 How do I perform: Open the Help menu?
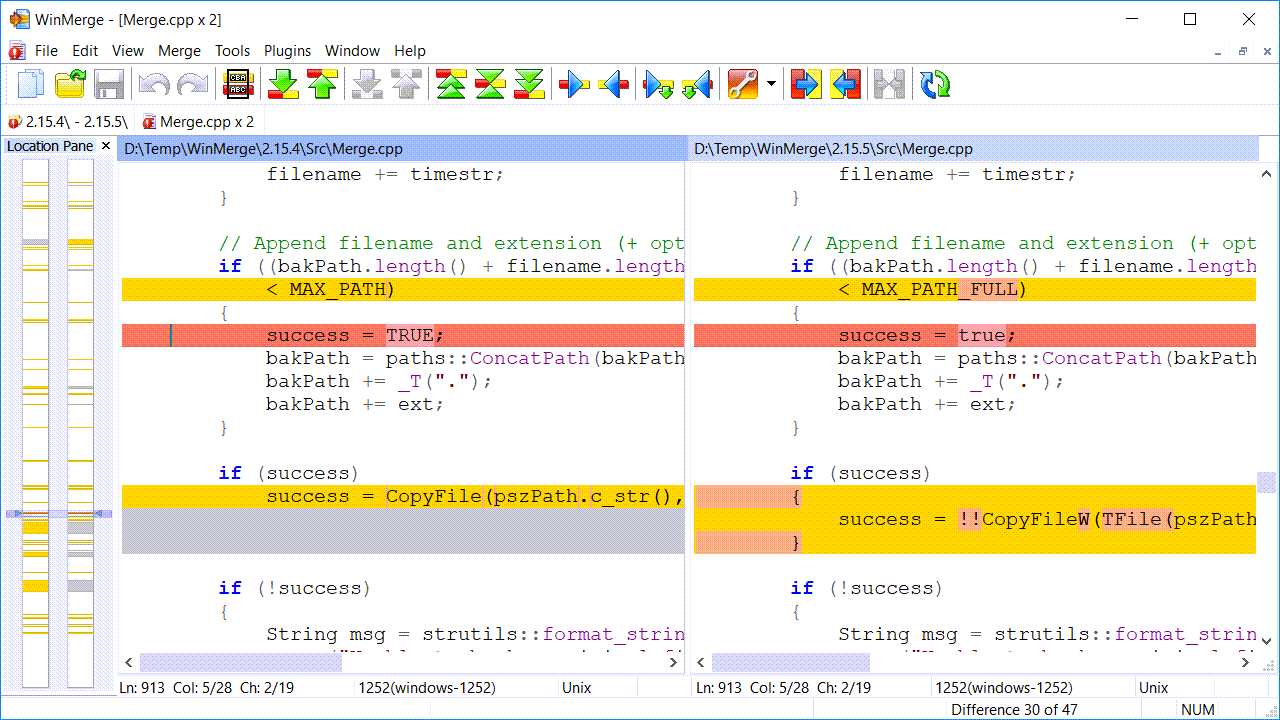coord(410,50)
